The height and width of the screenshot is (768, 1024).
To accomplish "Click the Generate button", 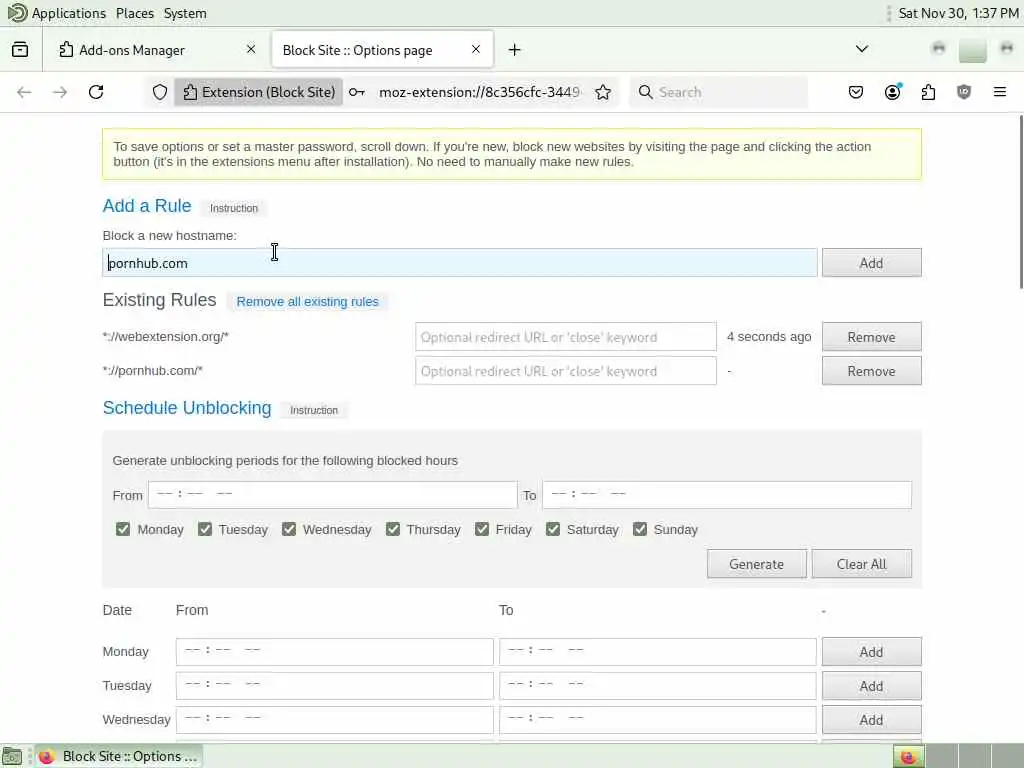I will (x=756, y=564).
